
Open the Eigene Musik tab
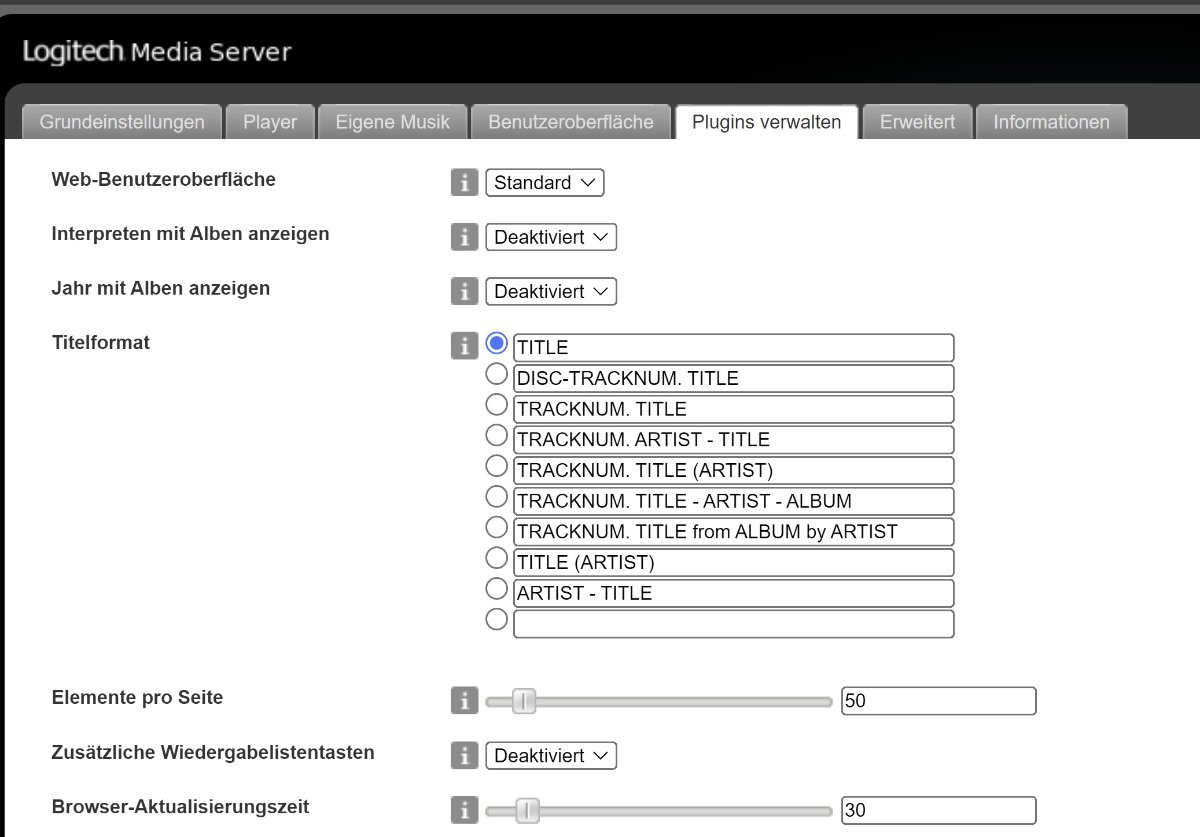point(392,122)
